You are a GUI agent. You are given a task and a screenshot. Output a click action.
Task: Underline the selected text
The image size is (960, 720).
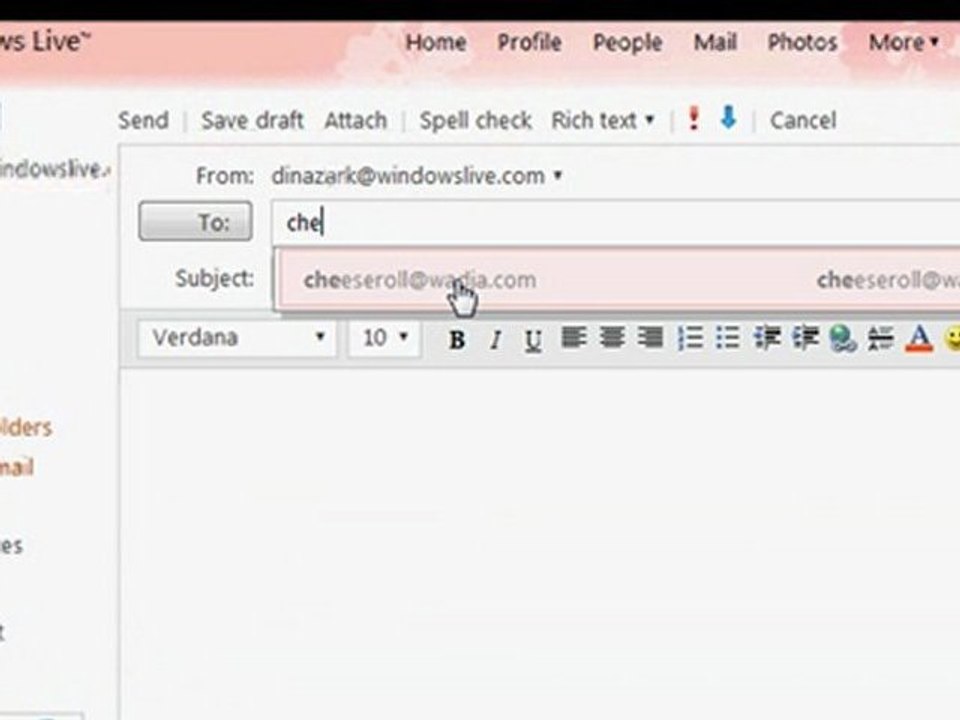[x=533, y=339]
